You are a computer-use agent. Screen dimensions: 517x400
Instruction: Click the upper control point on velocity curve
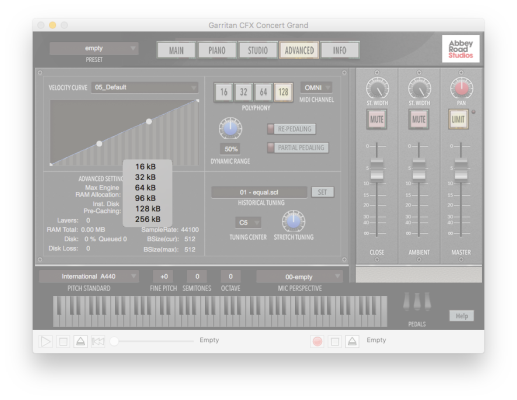point(149,122)
